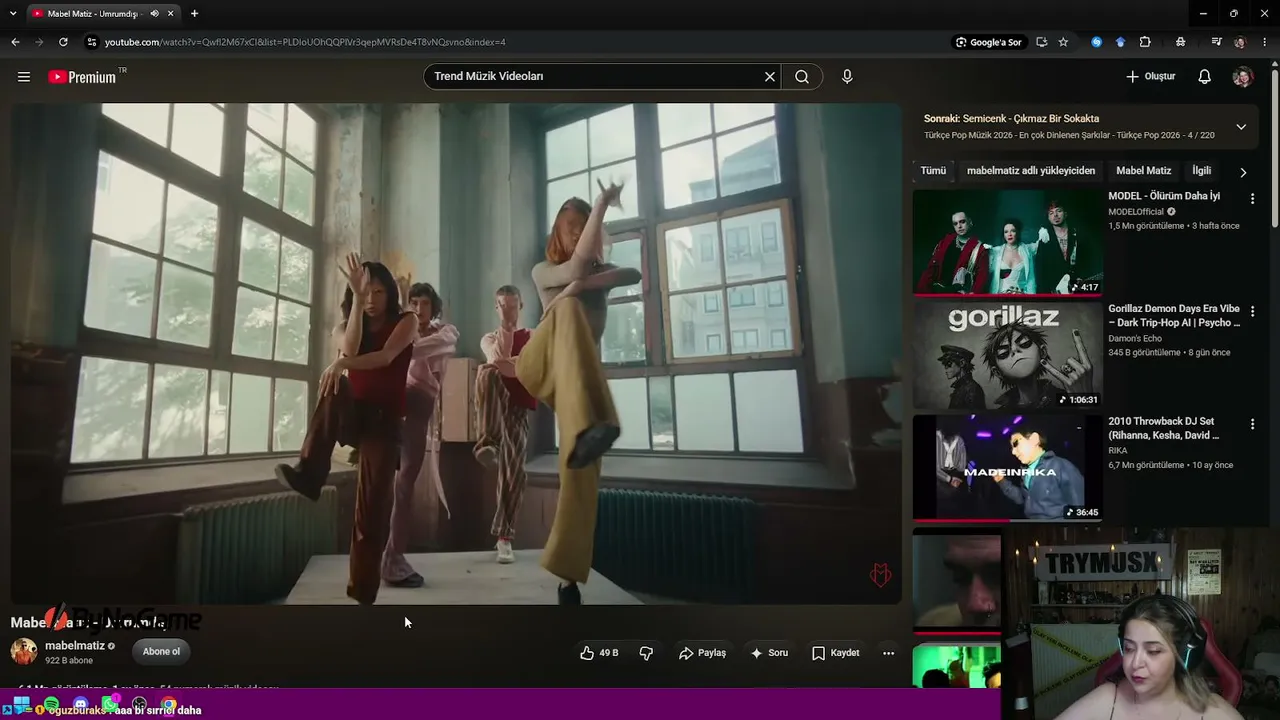
Task: Bookmark this page with the star
Action: tap(1063, 42)
